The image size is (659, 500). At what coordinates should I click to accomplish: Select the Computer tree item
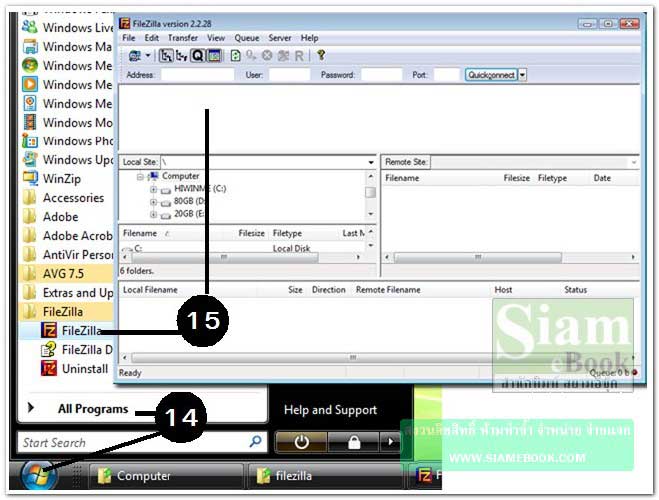click(180, 176)
